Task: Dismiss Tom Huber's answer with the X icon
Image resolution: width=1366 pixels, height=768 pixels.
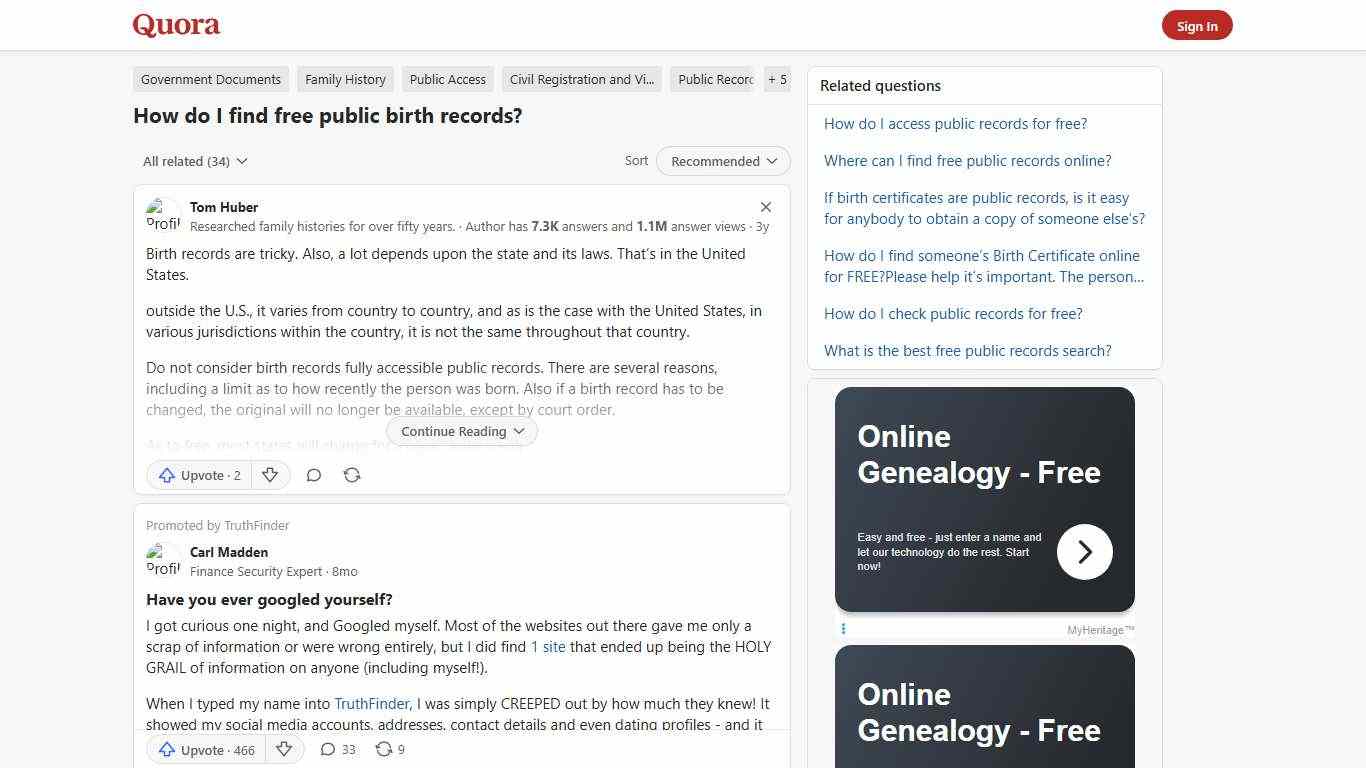Action: pyautogui.click(x=765, y=206)
